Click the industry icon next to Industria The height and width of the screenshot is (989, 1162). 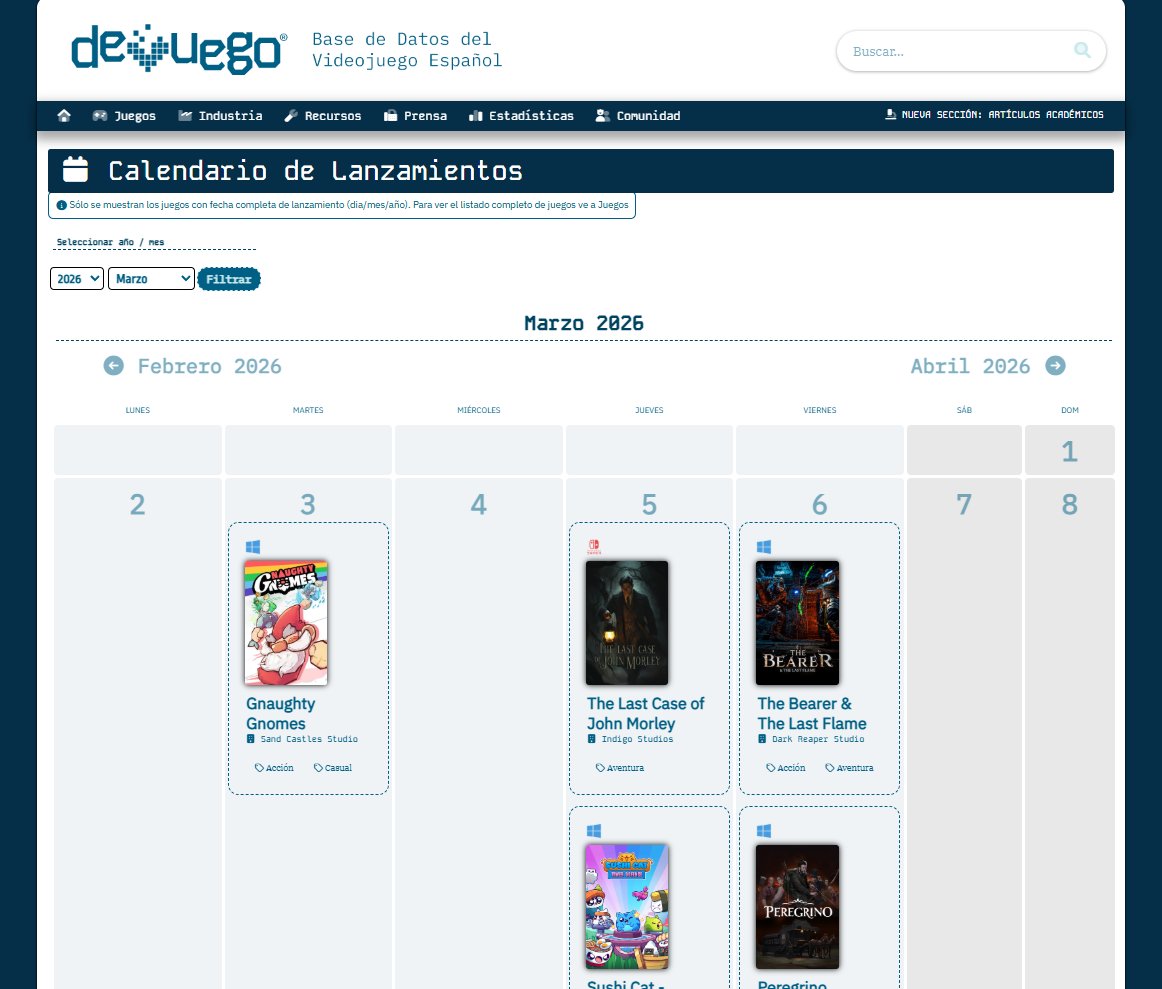(185, 116)
